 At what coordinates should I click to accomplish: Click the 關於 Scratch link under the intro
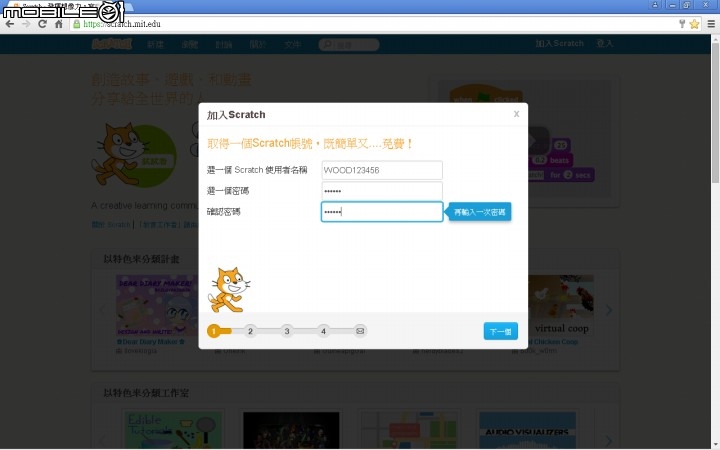click(x=111, y=225)
